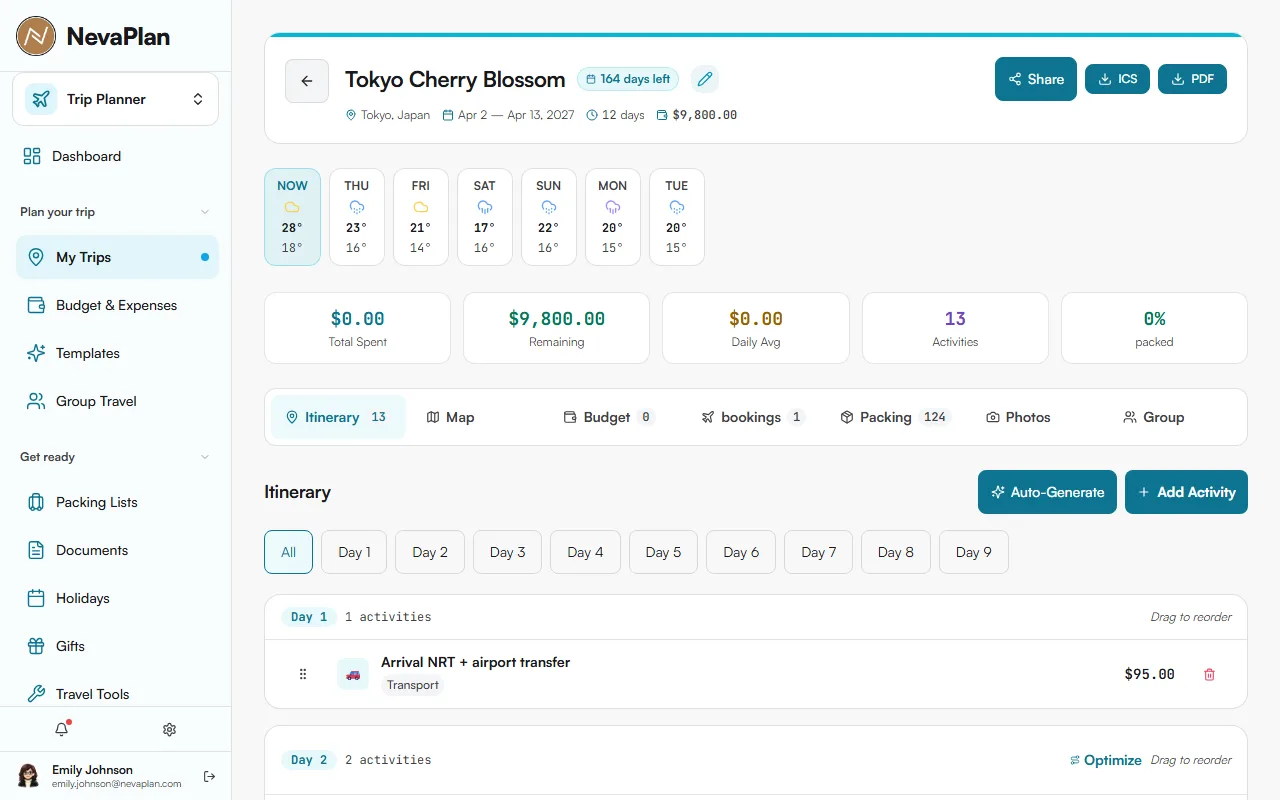Open notifications bell icon
Screen dimensions: 1280x800
pyautogui.click(x=62, y=730)
